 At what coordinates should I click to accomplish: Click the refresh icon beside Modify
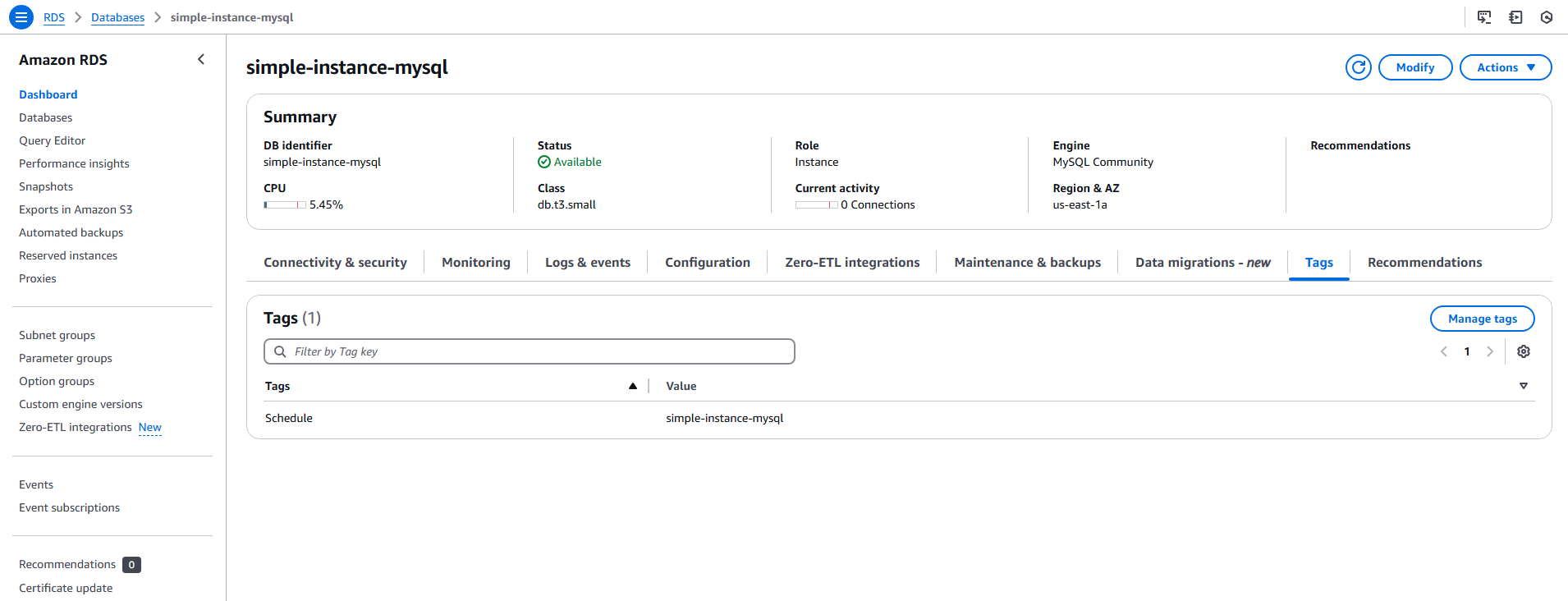tap(1358, 67)
